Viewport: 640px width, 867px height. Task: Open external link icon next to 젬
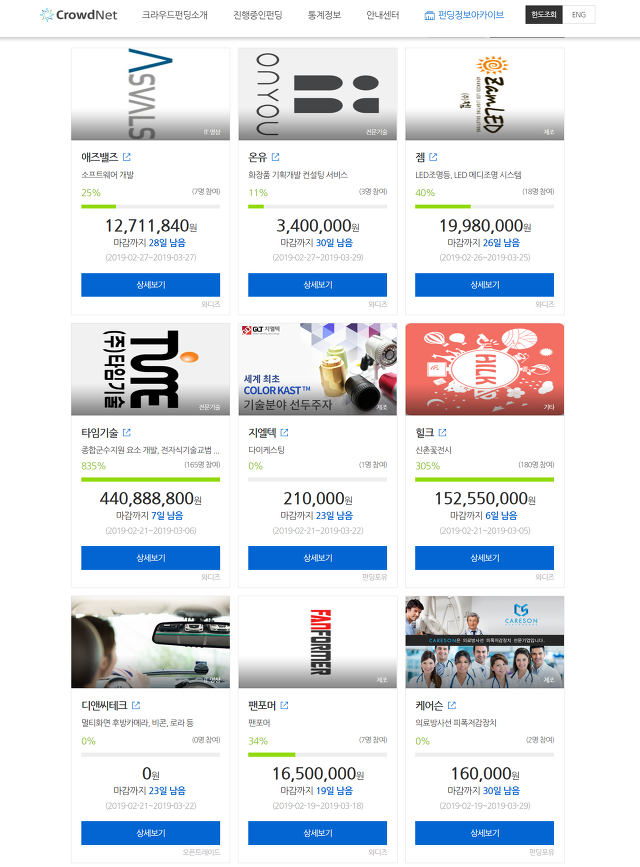433,157
